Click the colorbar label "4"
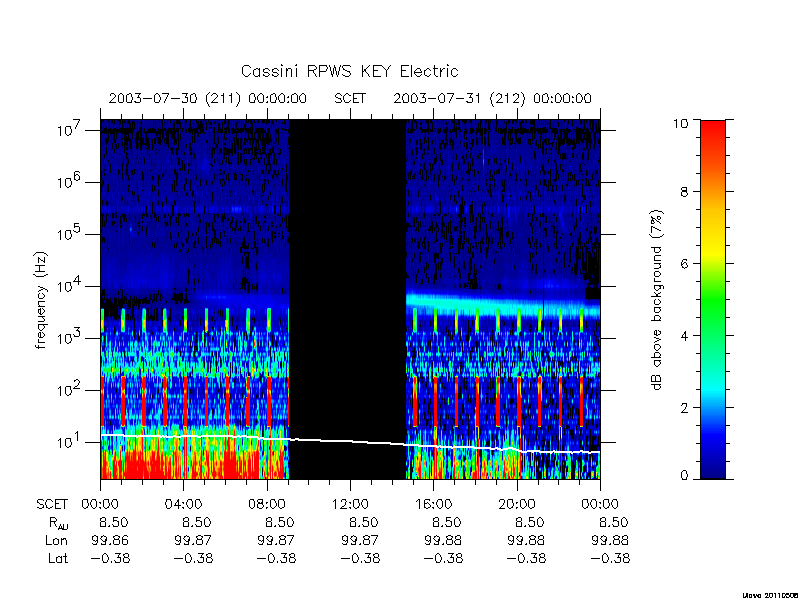This screenshot has height=600, width=800. pos(684,336)
